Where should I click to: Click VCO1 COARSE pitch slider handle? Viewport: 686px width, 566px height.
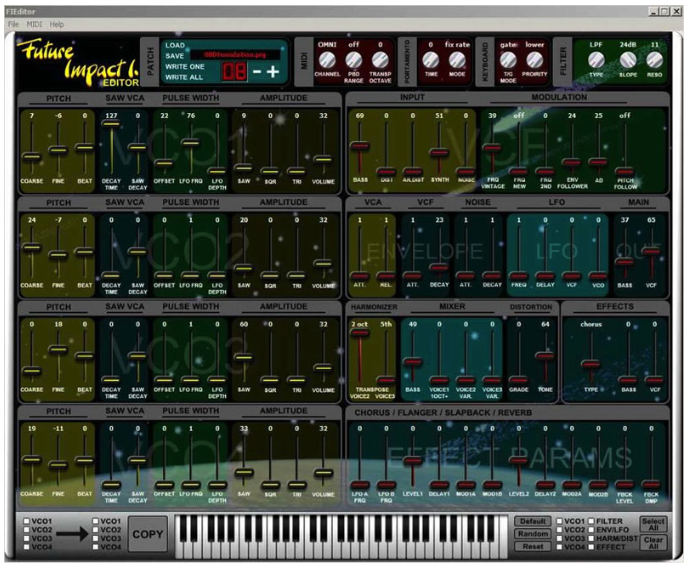[x=32, y=157]
